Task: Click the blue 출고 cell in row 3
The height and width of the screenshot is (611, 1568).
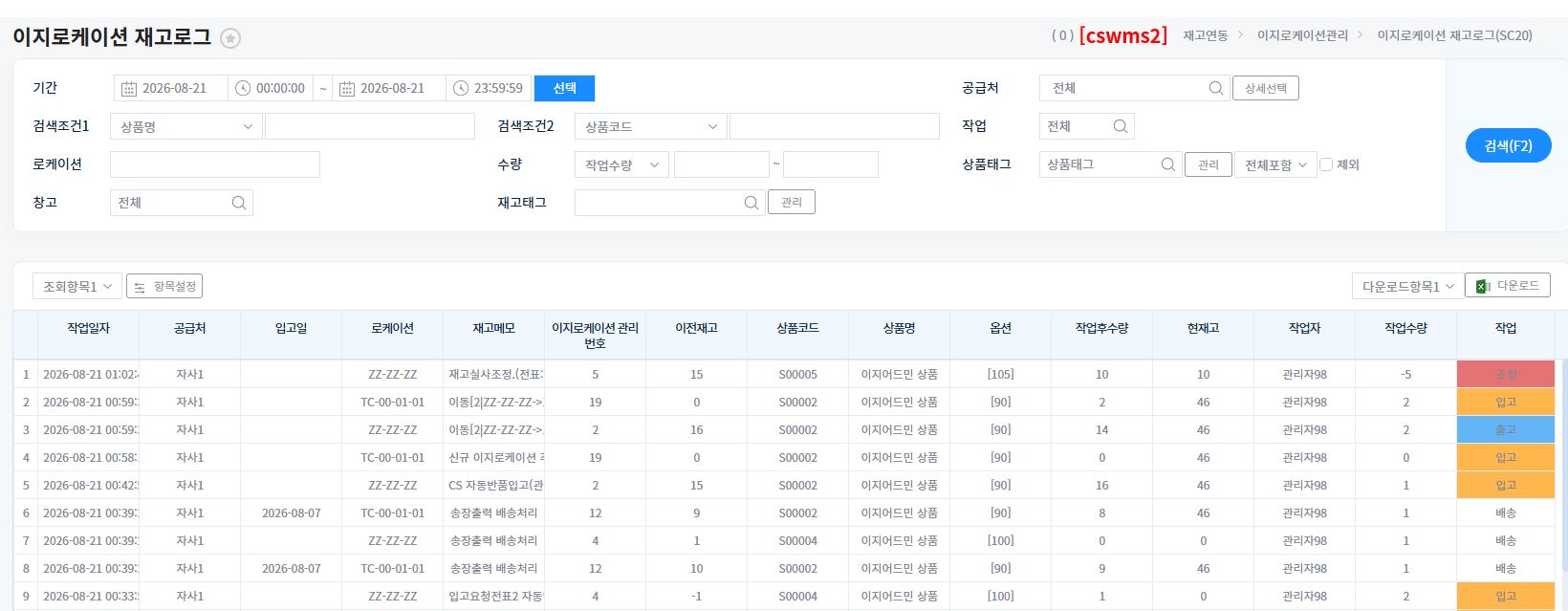Action: click(1506, 429)
